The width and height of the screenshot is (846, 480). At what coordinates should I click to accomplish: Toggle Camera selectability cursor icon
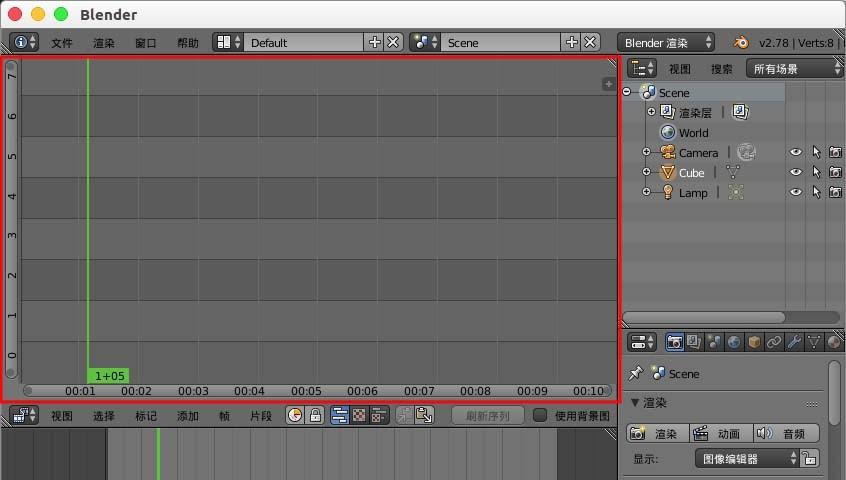click(816, 153)
